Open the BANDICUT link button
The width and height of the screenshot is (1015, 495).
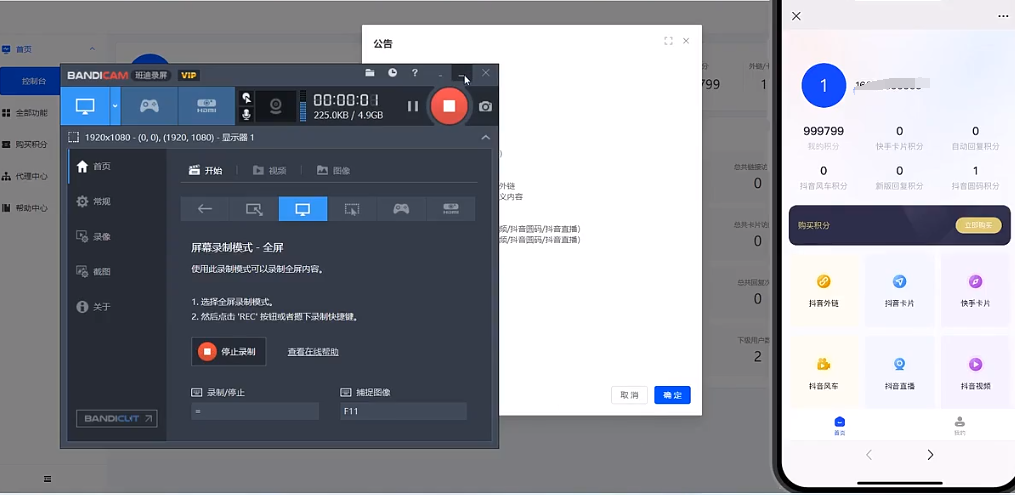point(117,419)
